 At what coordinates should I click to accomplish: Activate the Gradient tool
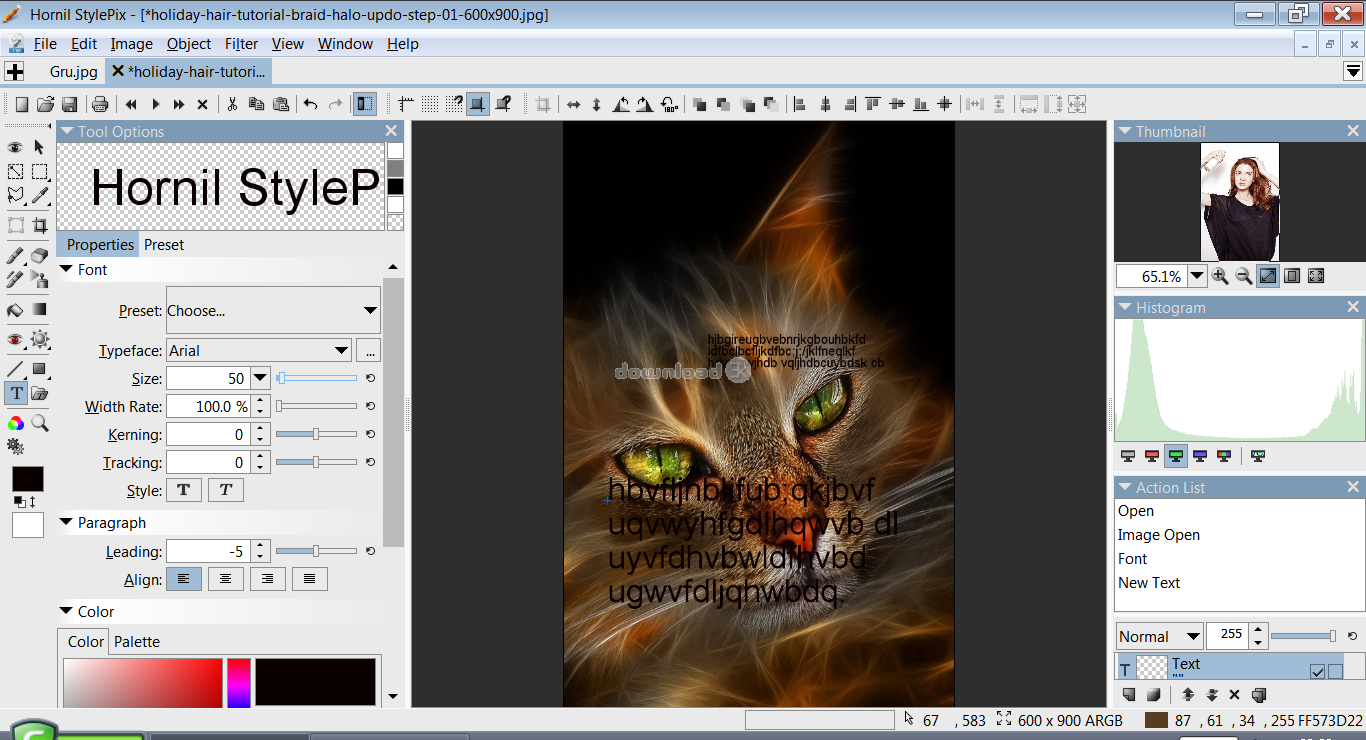coord(40,310)
